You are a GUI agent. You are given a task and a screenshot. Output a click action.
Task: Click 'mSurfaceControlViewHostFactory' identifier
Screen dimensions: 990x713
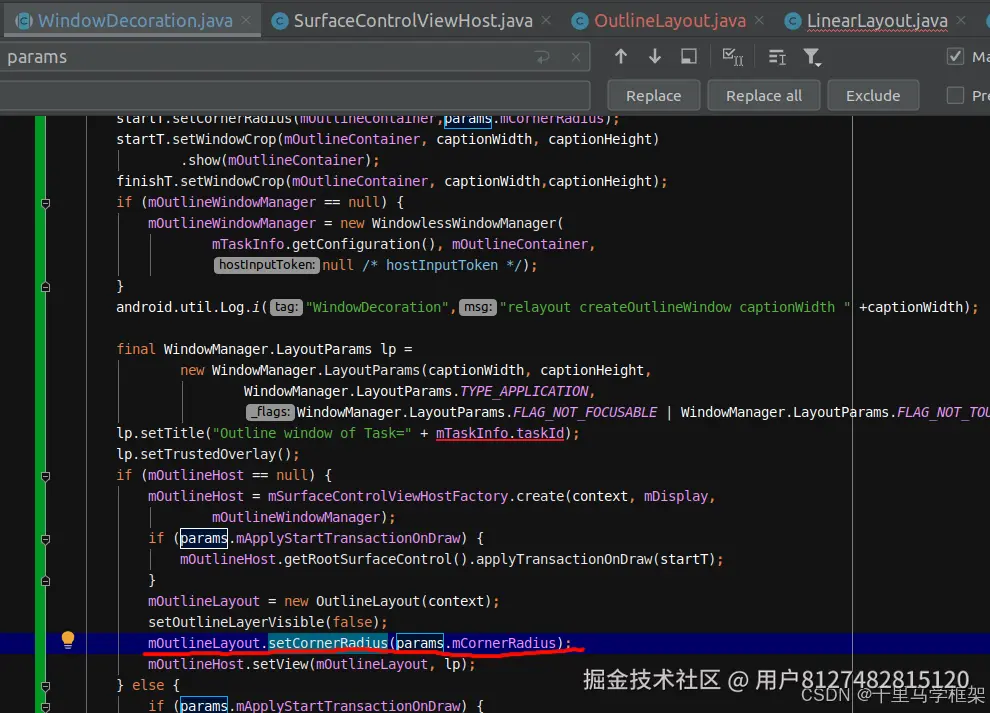[x=388, y=496]
